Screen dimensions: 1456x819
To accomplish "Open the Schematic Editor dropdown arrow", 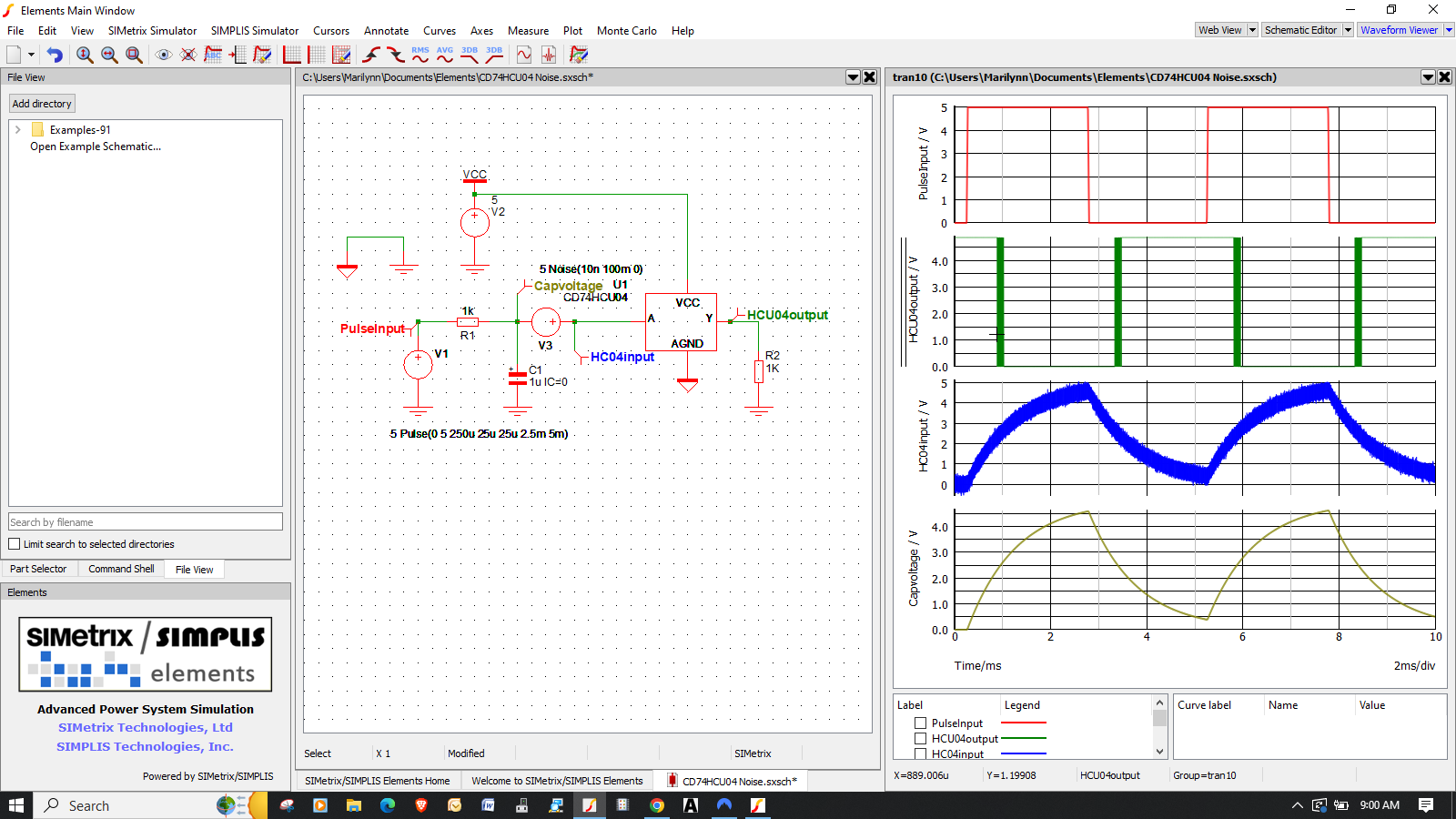I will (x=1348, y=30).
